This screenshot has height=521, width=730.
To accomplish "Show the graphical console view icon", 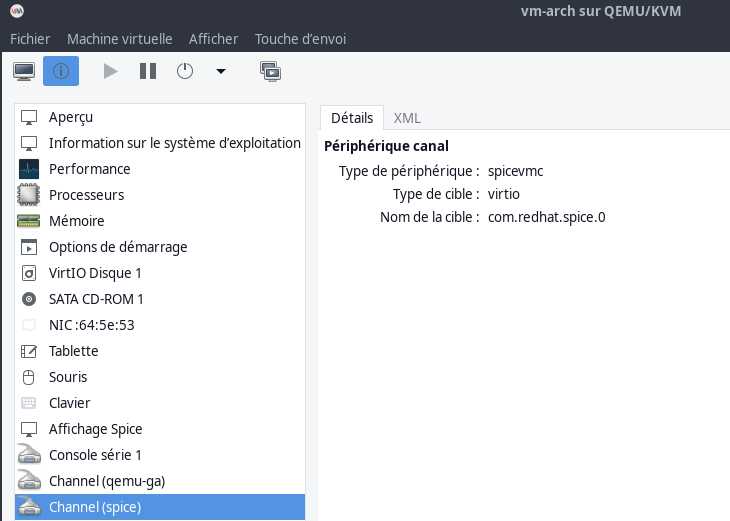I will [24, 71].
